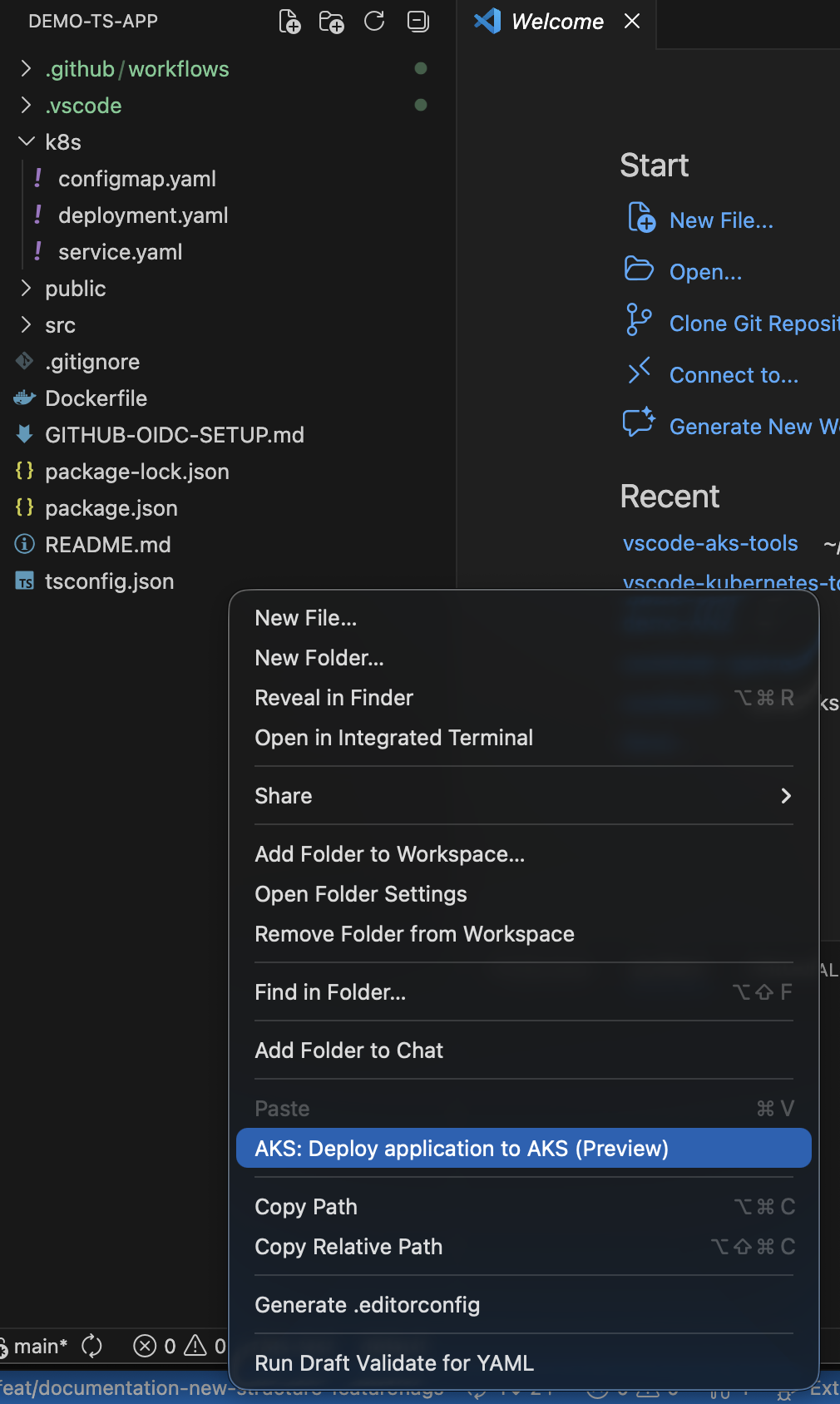The width and height of the screenshot is (840, 1404).
Task: Click the New Folder icon in explorer header
Action: click(x=332, y=22)
